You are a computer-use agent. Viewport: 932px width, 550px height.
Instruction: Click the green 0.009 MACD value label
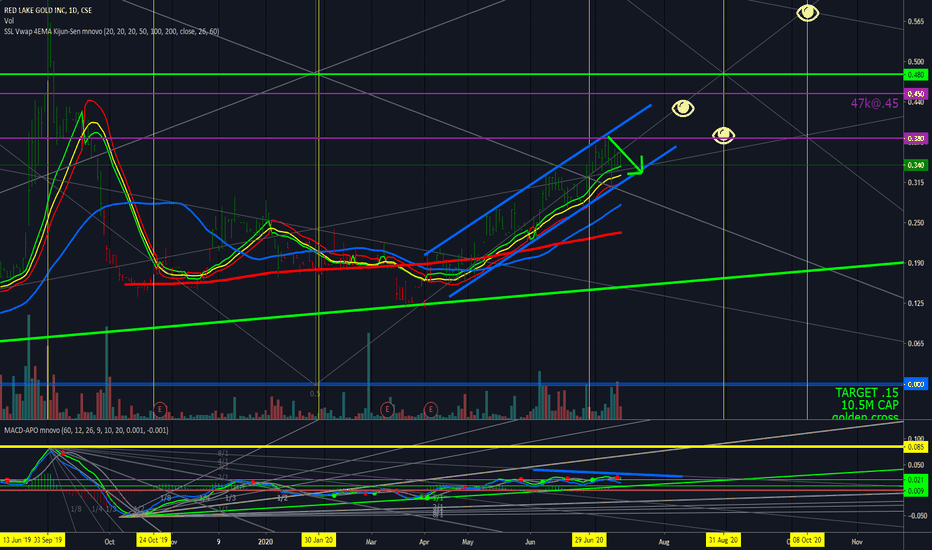coord(915,491)
